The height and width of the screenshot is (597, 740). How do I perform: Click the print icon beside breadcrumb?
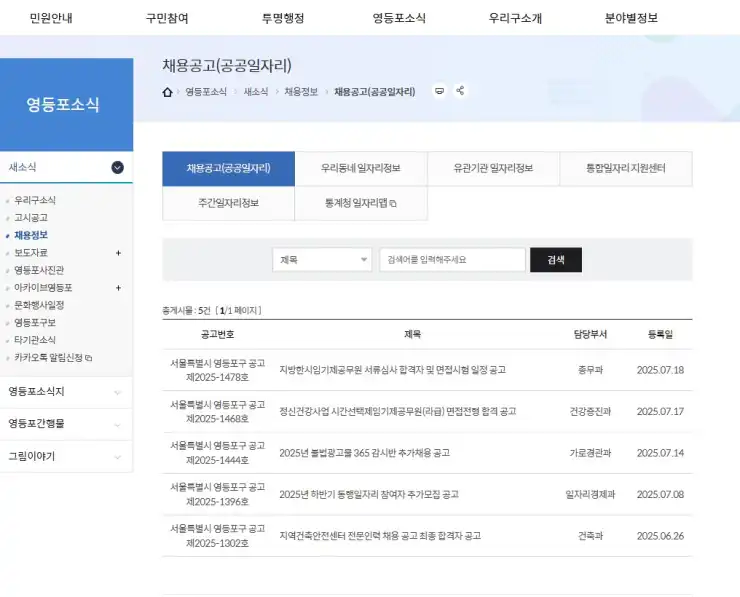(439, 91)
